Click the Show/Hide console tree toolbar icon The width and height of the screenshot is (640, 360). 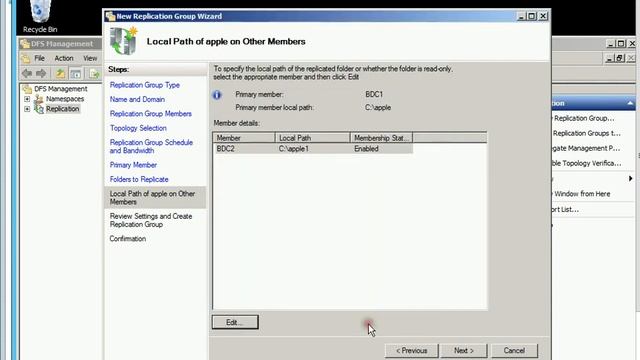[x=76, y=73]
